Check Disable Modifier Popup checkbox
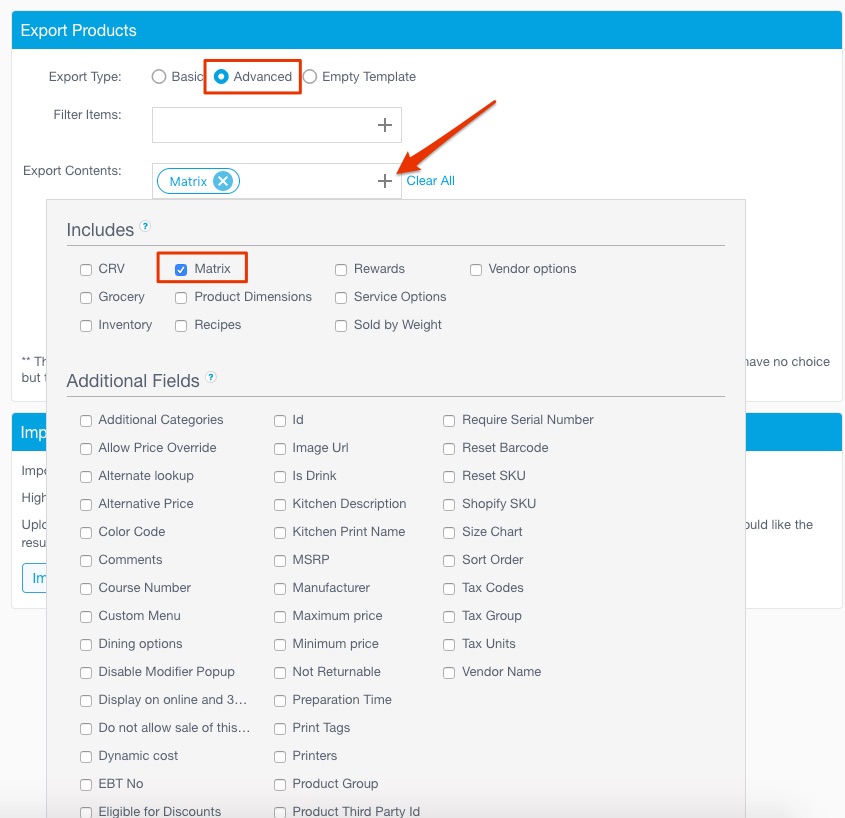Screen dimensions: 845x818 [x=86, y=673]
